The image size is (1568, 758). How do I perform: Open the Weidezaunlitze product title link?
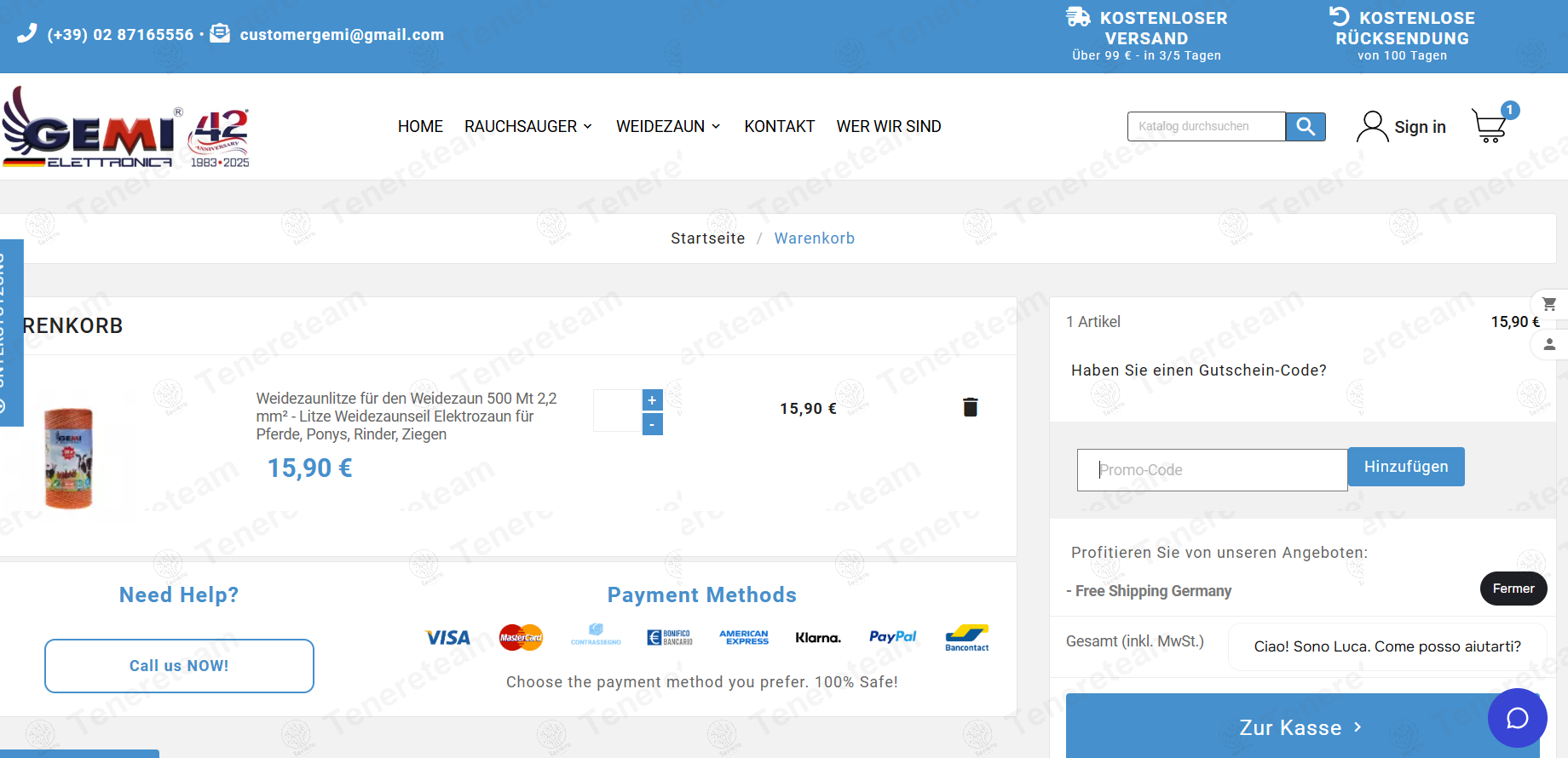click(x=406, y=416)
